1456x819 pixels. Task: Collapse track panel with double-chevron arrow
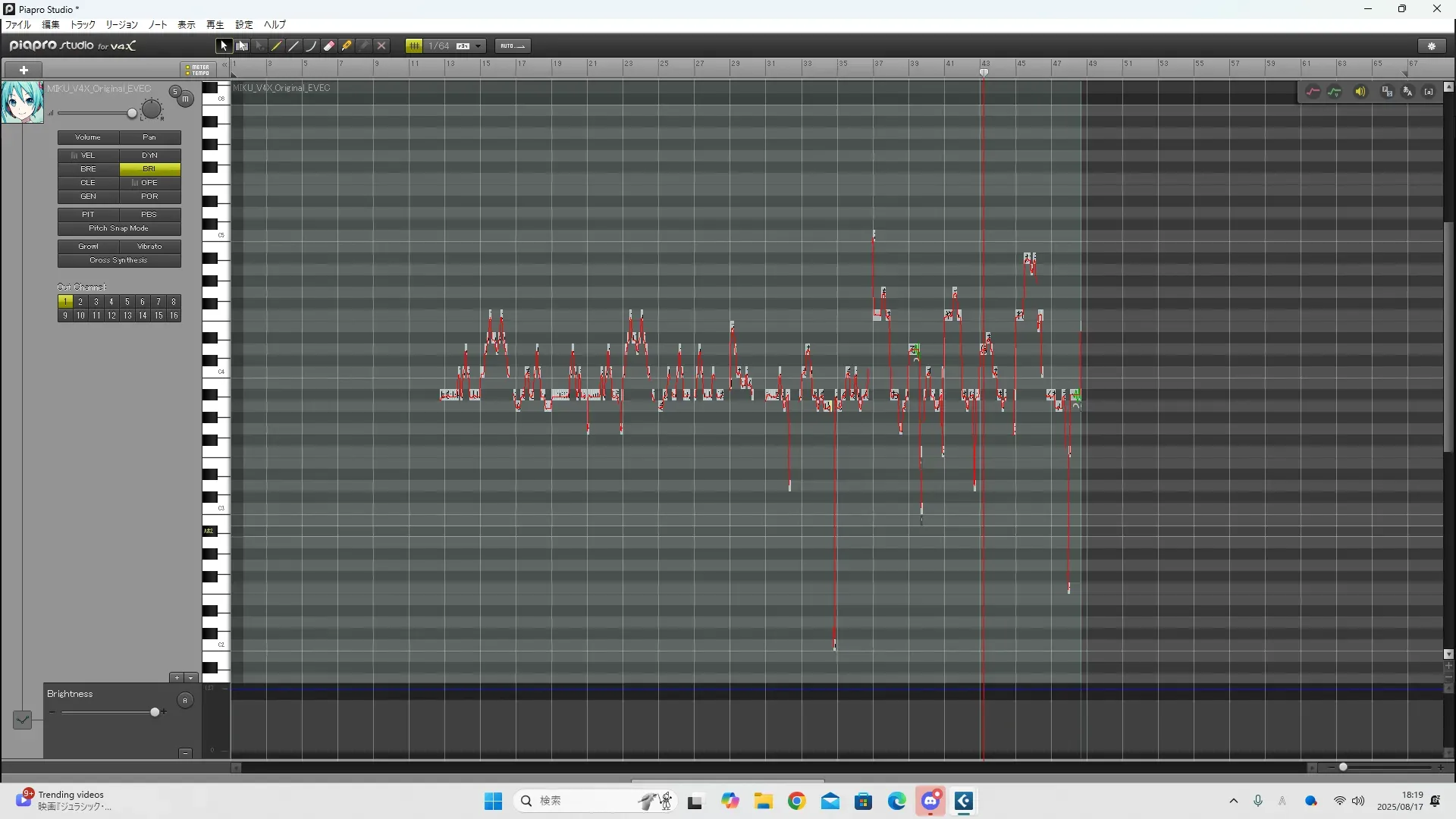pos(224,66)
